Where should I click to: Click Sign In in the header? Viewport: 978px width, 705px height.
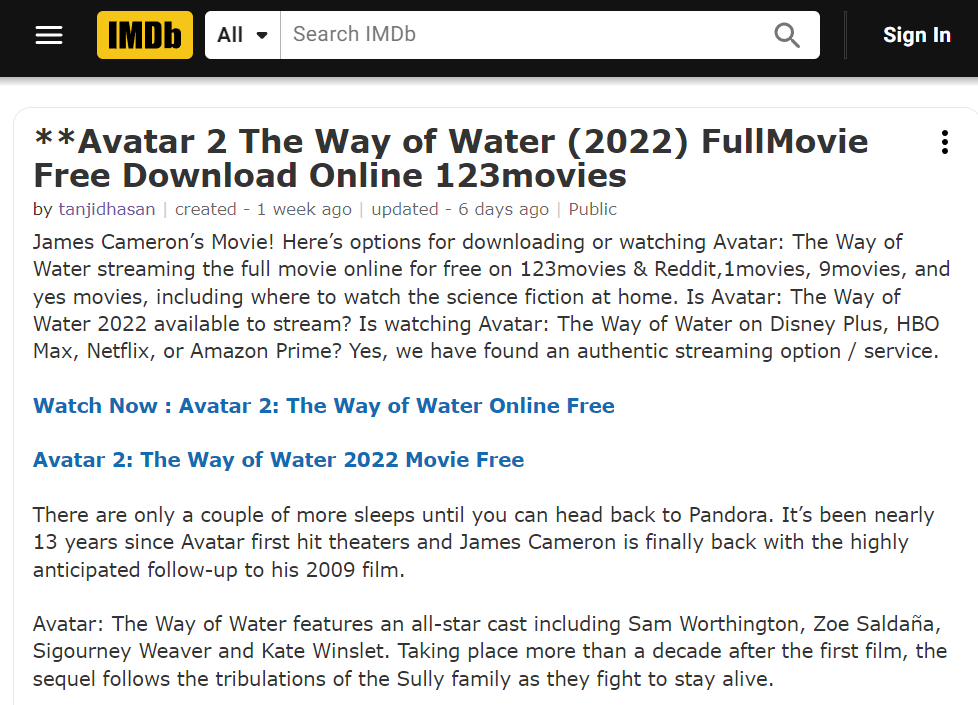(x=916, y=35)
